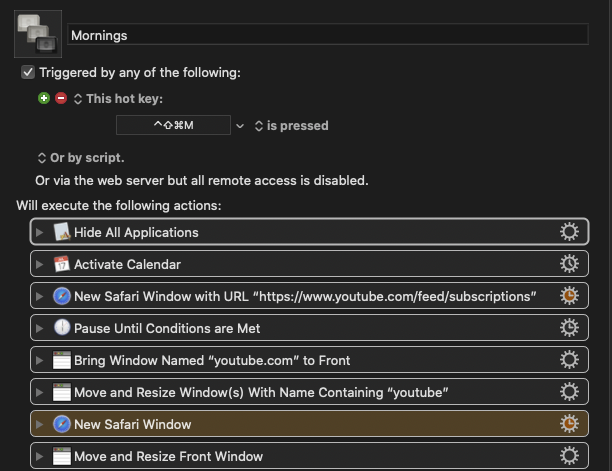Click Safari icon on New Safari Window action
The image size is (612, 471).
(62, 424)
